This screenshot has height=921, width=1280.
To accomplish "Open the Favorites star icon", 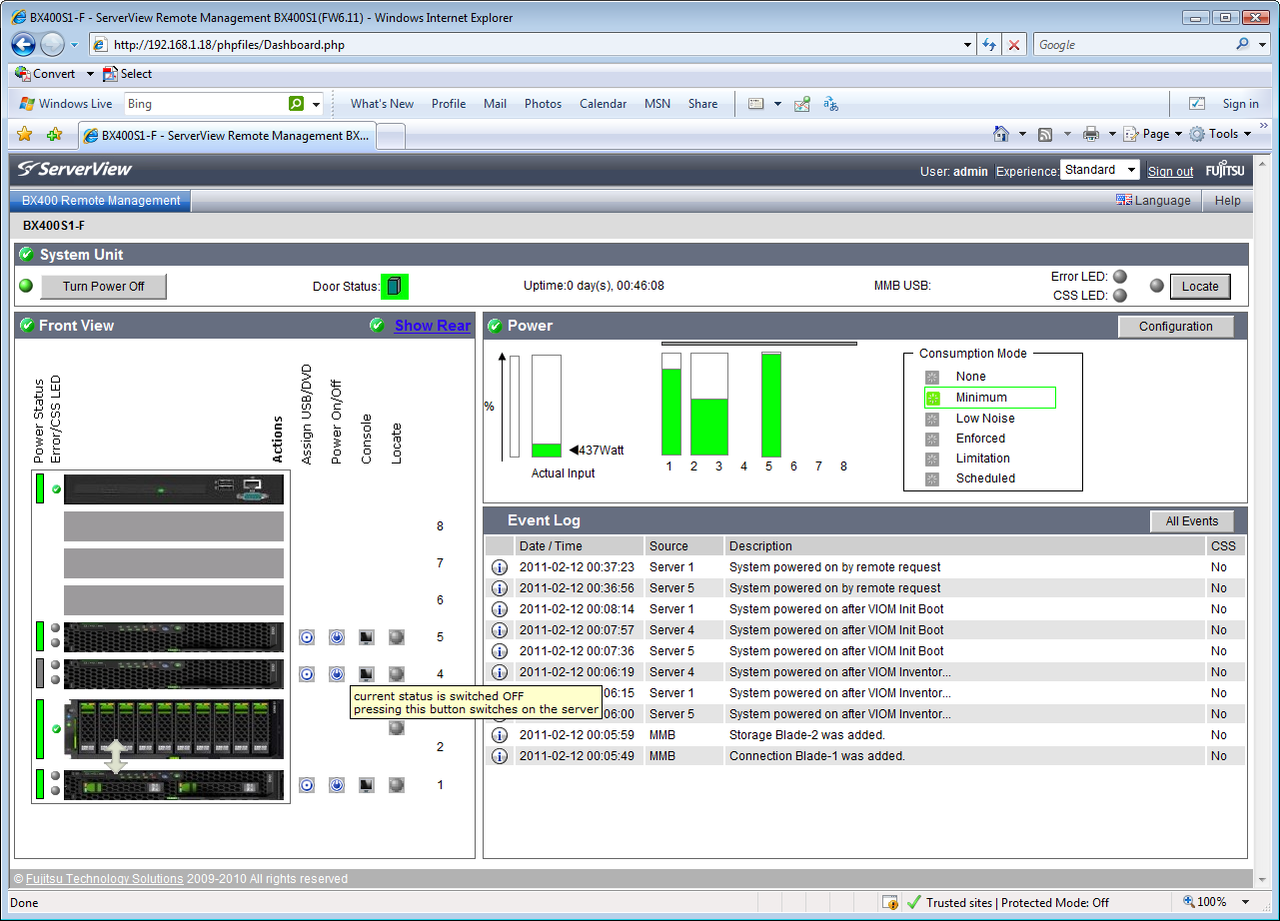I will pos(25,134).
